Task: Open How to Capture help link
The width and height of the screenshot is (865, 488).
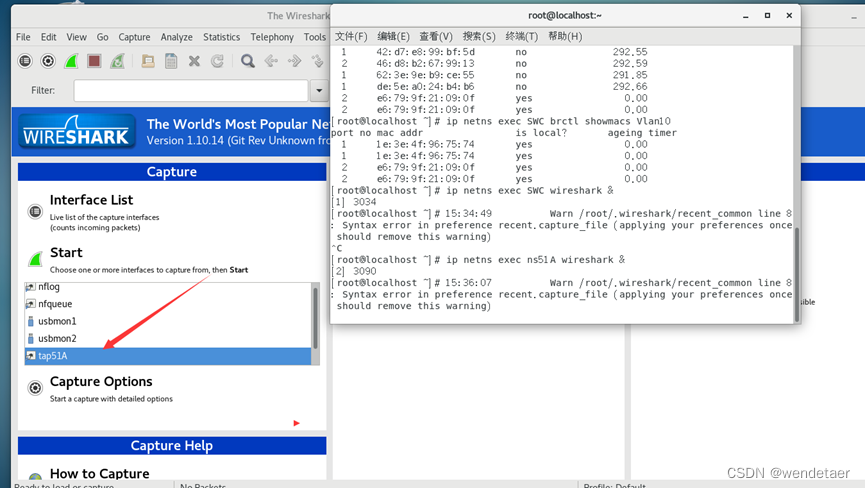Action: coord(100,473)
